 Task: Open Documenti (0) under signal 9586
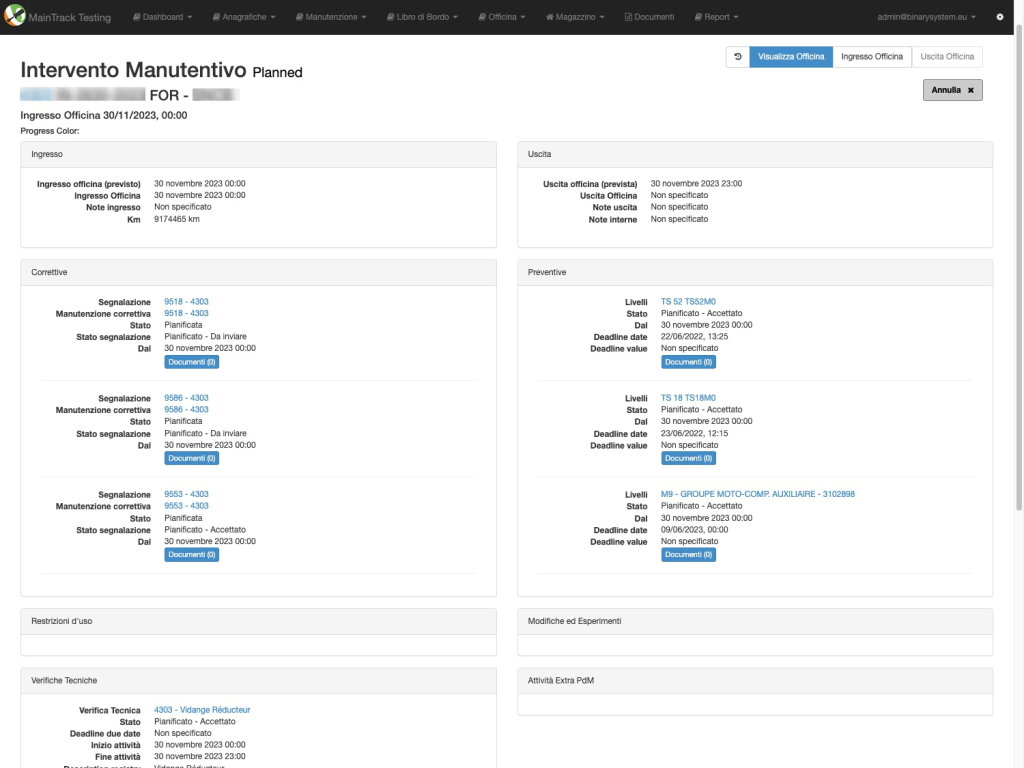point(191,458)
